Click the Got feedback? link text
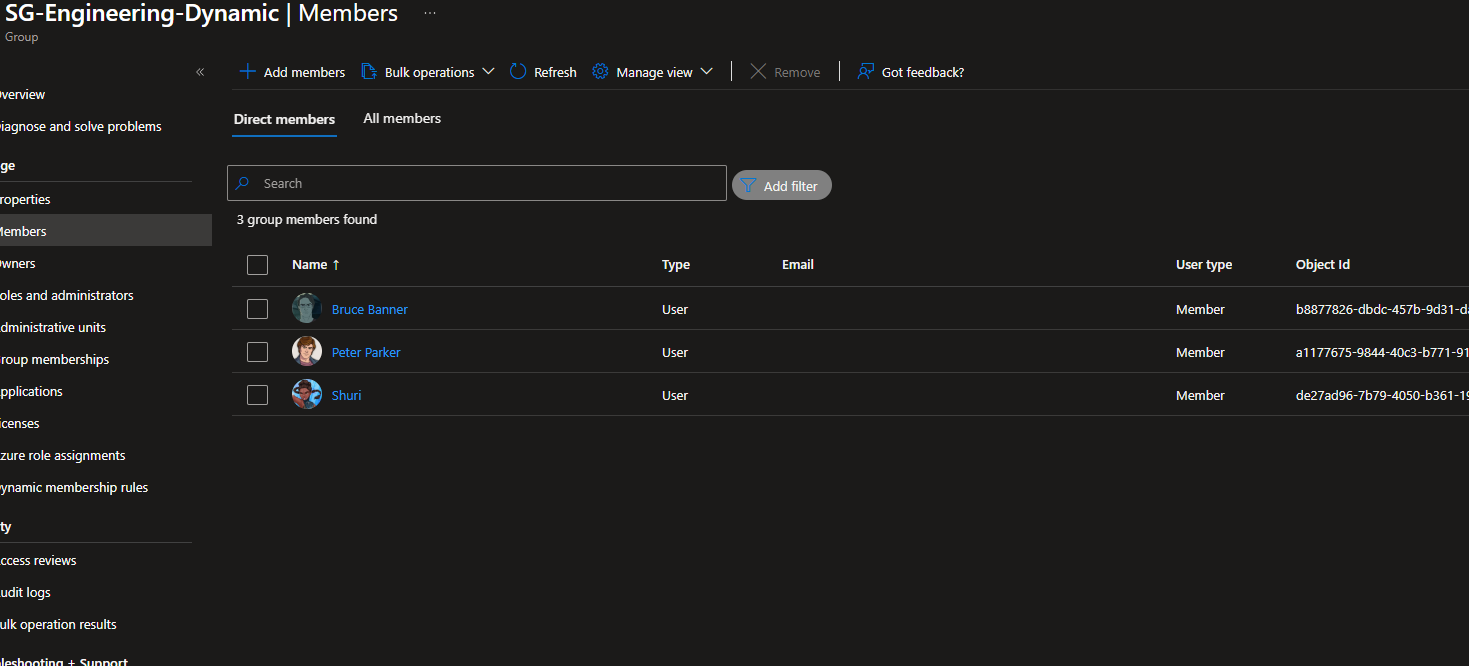The image size is (1469, 666). (923, 72)
